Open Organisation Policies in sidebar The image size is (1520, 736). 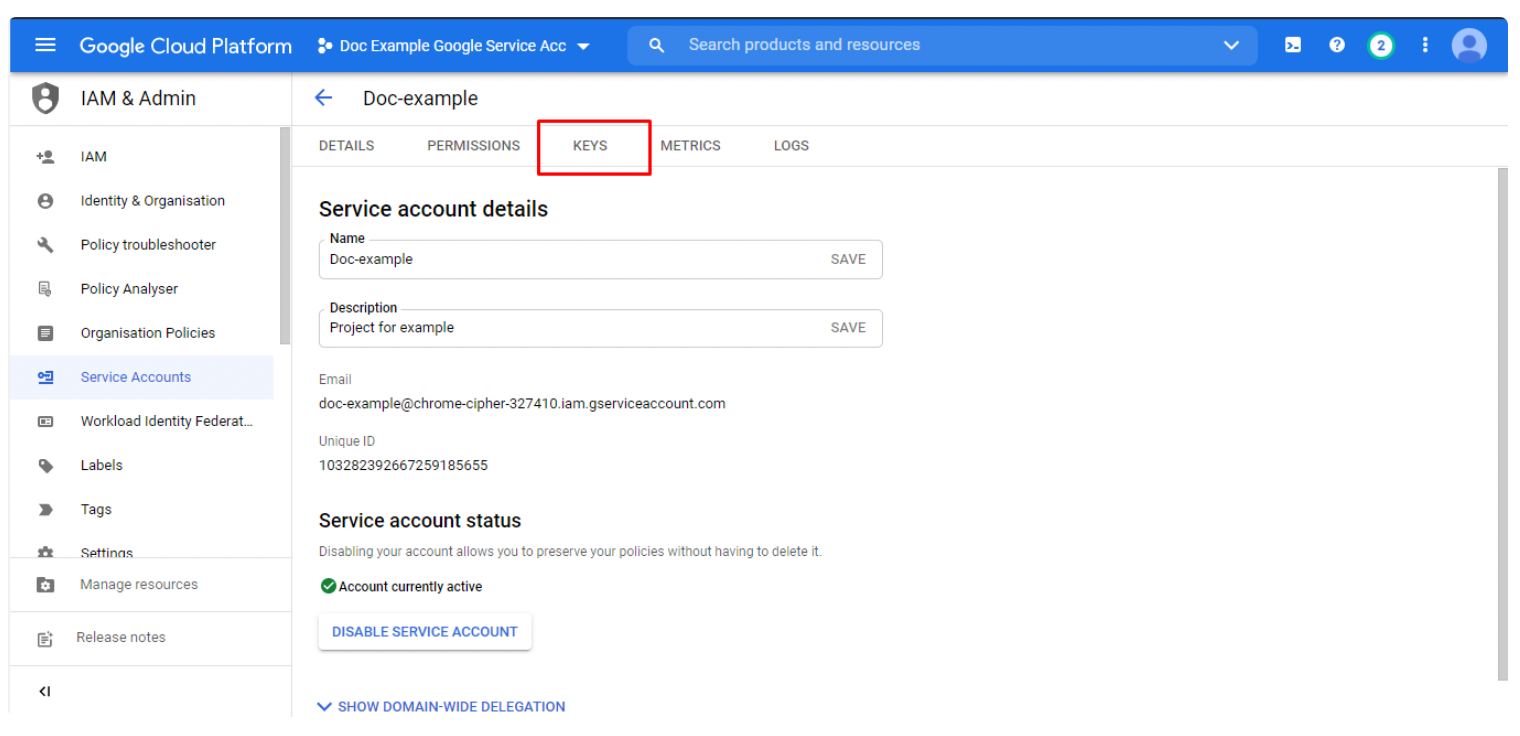[x=141, y=332]
